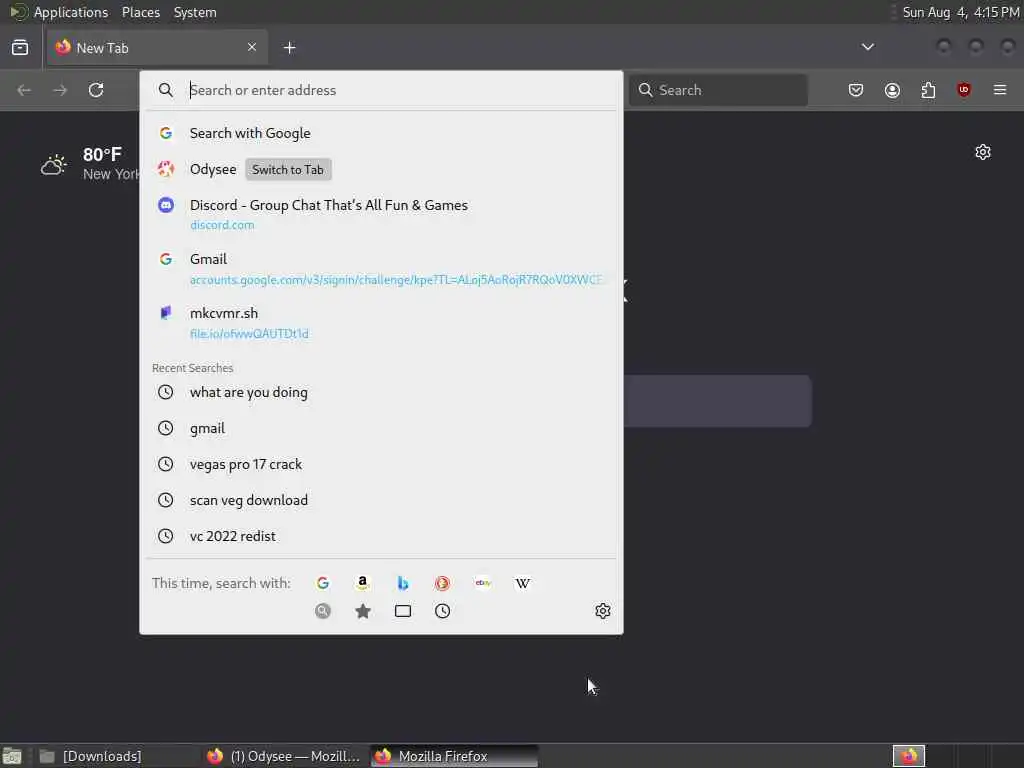Choose recent search 'what are you doing'
This screenshot has width=1024, height=768.
click(x=381, y=392)
